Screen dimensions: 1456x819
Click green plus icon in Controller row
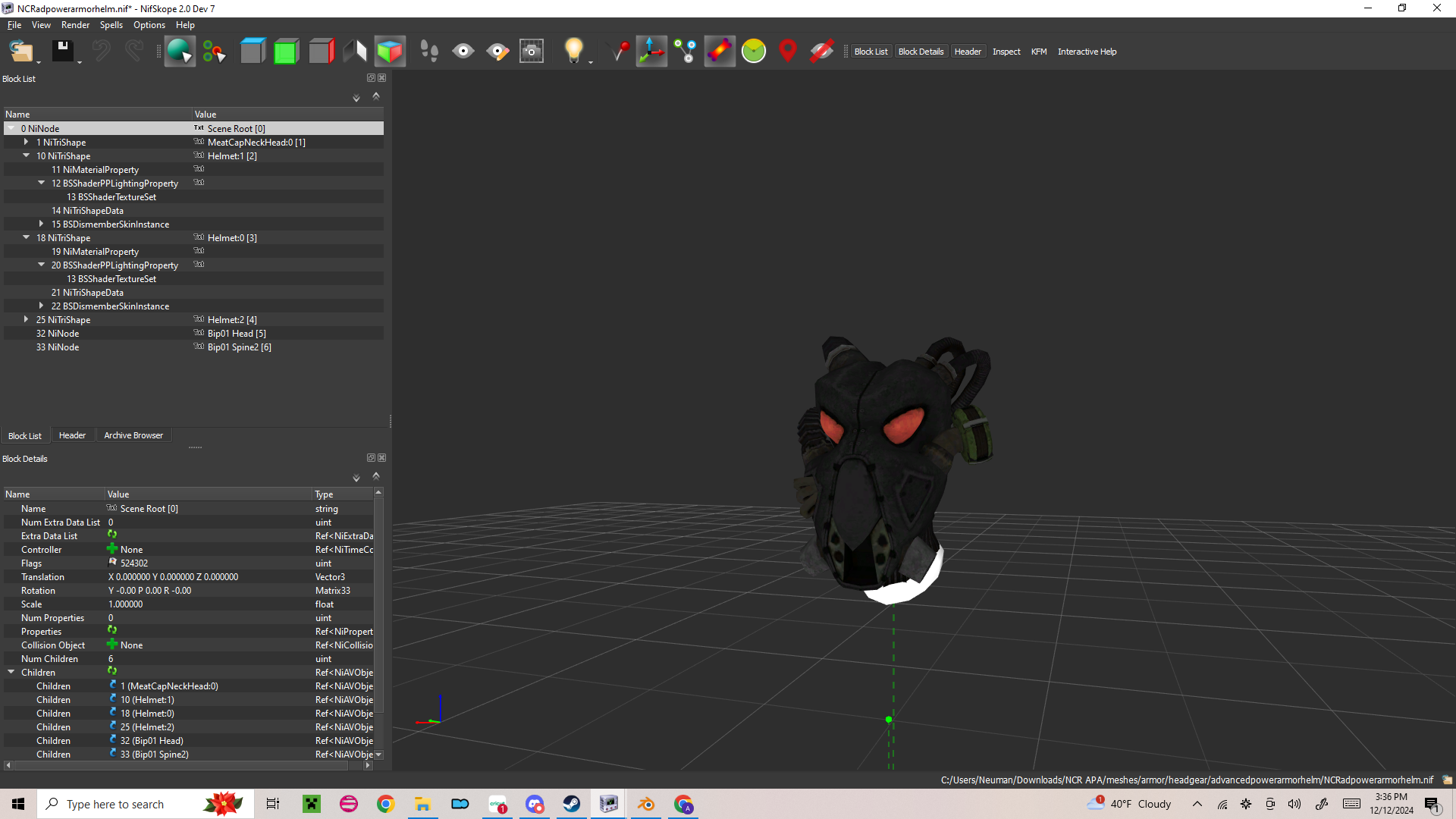click(x=112, y=548)
